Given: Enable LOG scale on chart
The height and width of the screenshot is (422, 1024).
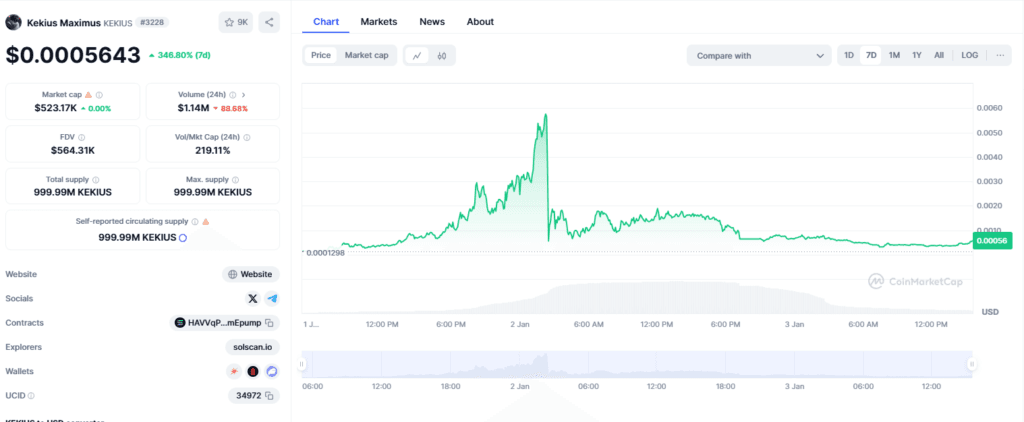Looking at the screenshot, I should click(x=970, y=56).
